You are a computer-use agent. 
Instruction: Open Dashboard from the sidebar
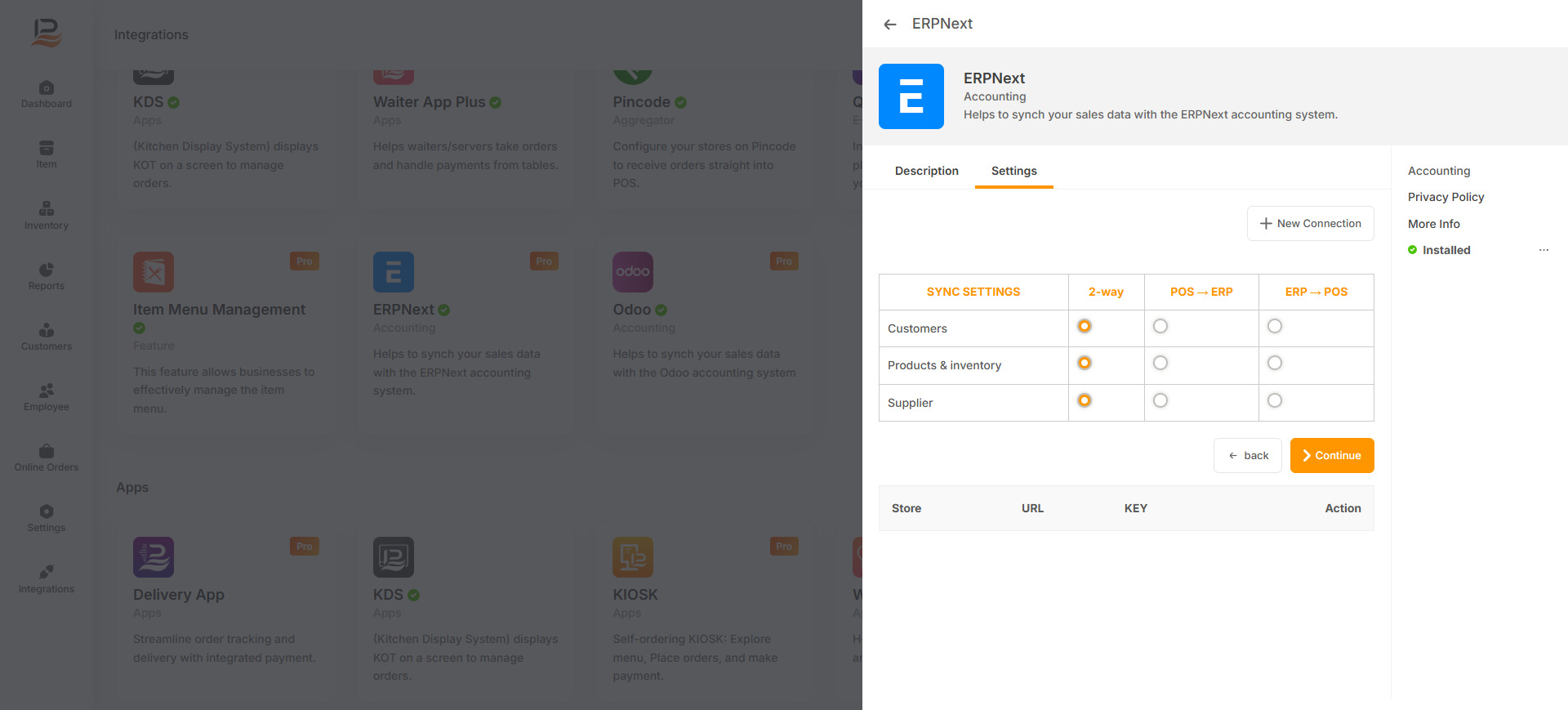47,94
